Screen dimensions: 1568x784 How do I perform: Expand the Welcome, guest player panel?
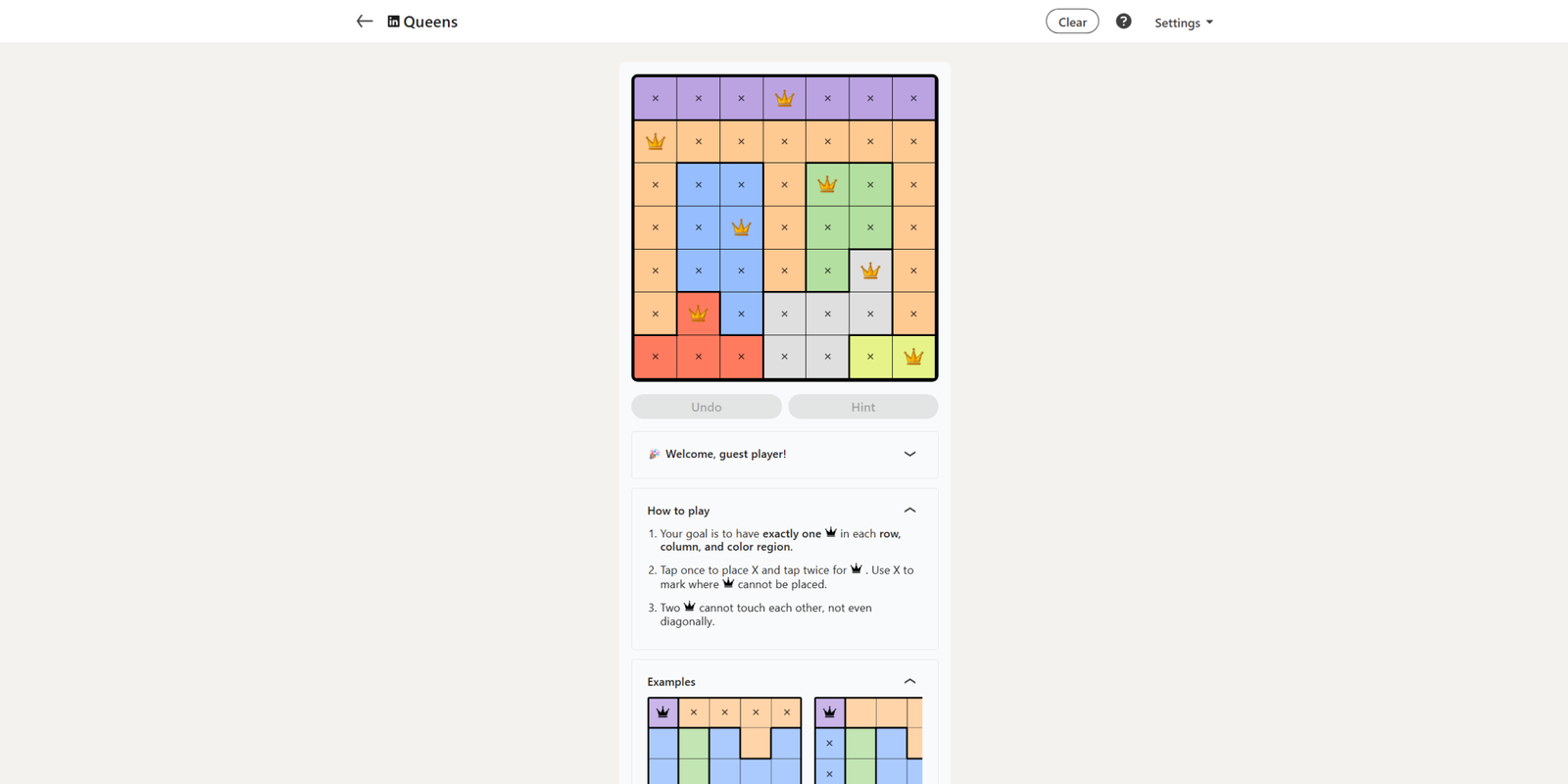pos(909,454)
